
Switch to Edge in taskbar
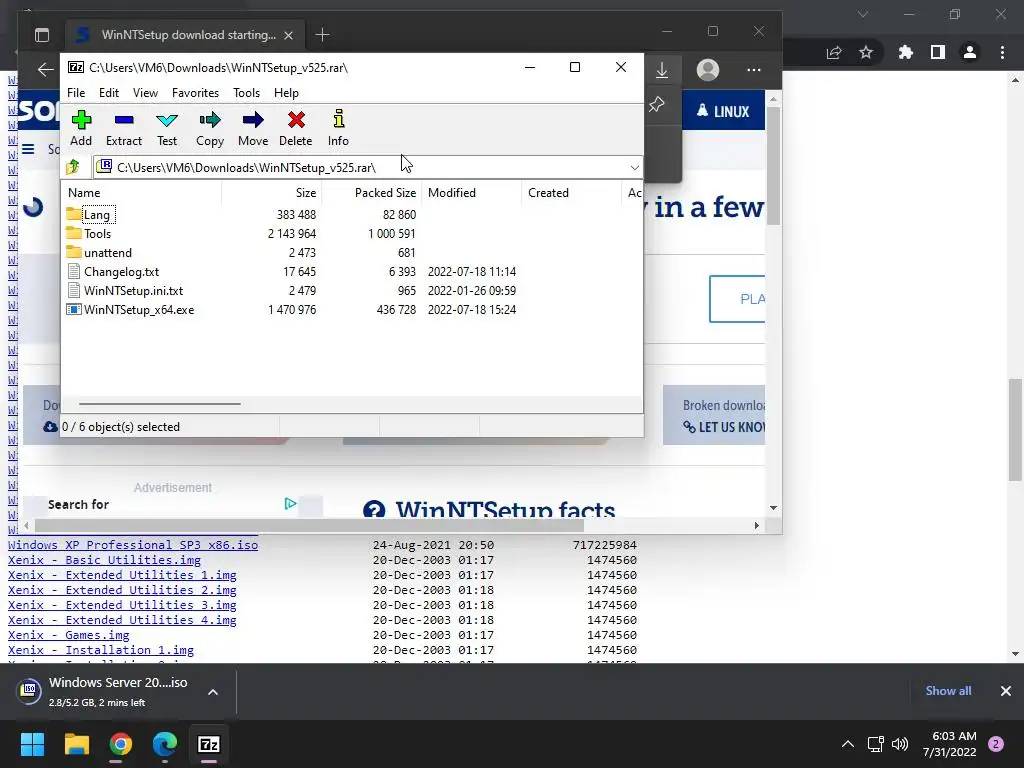point(165,744)
